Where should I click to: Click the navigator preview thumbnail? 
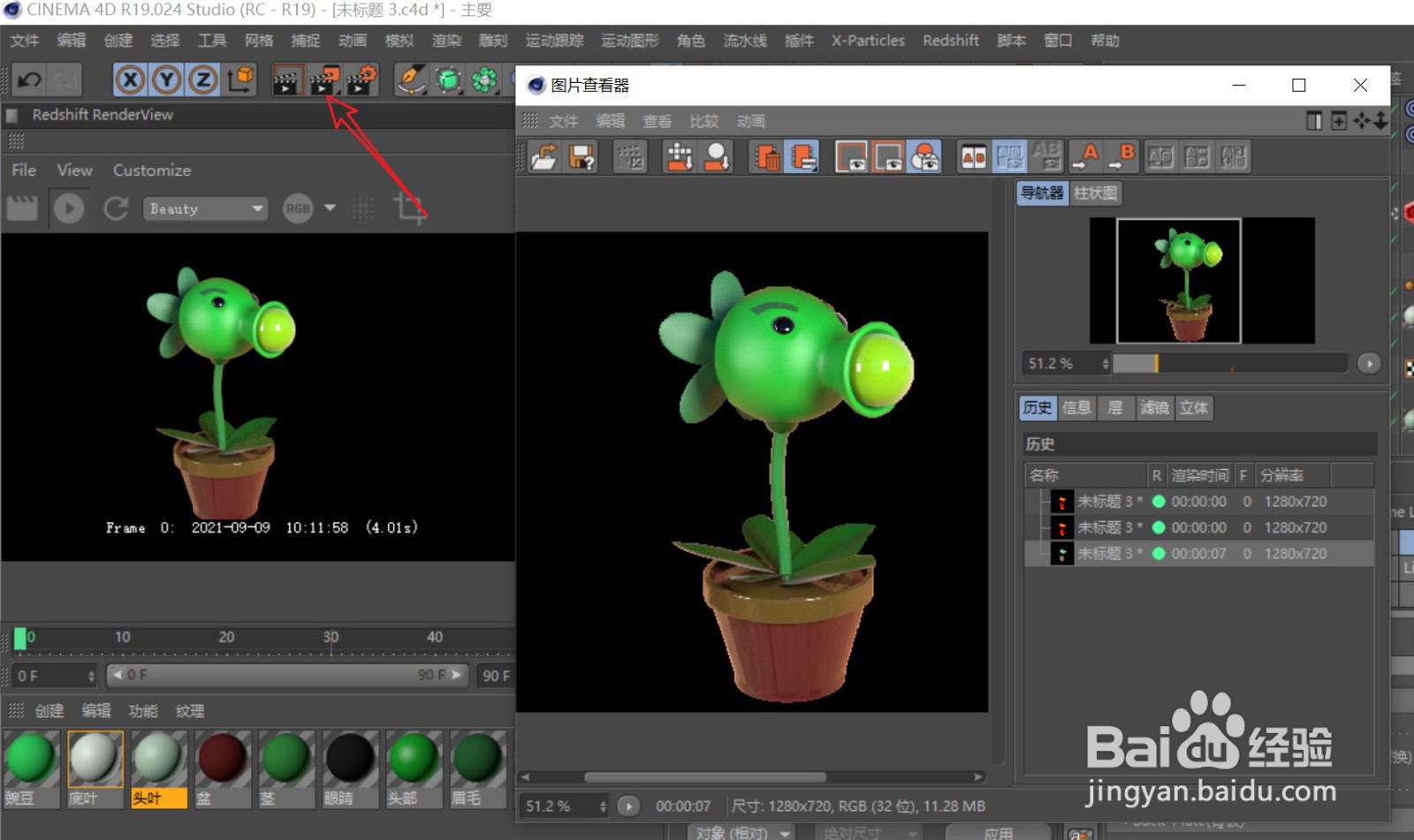click(1202, 280)
